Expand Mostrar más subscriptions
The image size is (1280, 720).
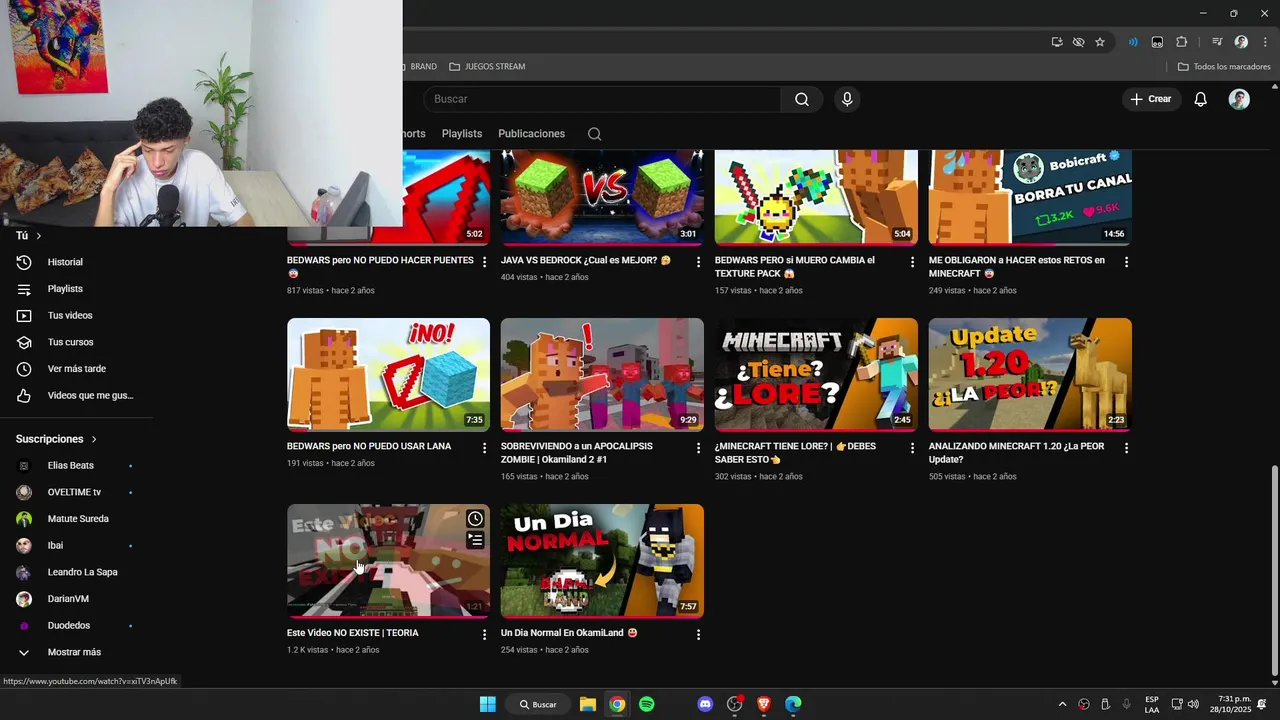(x=76, y=652)
